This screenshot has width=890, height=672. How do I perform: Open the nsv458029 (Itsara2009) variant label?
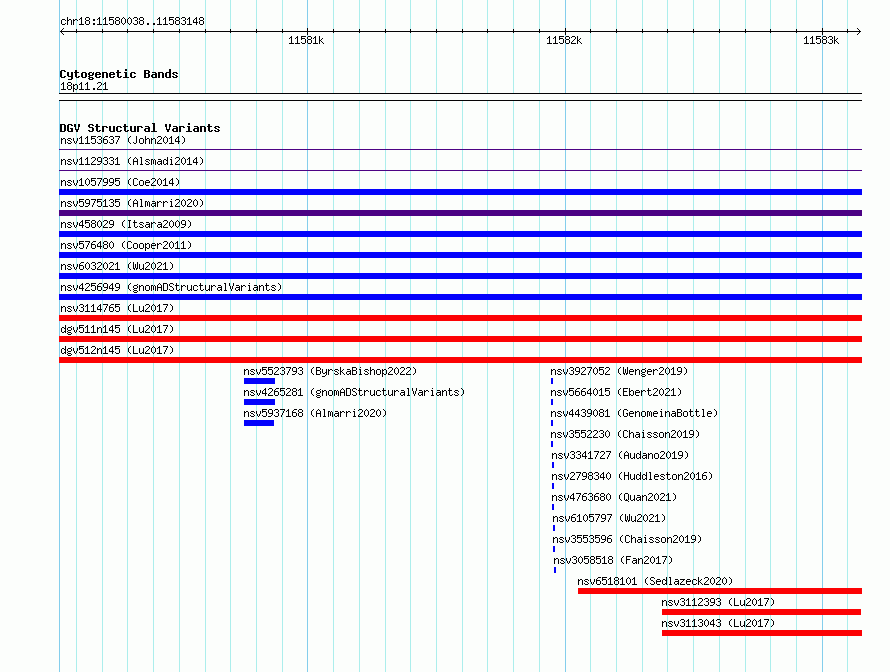[x=126, y=224]
